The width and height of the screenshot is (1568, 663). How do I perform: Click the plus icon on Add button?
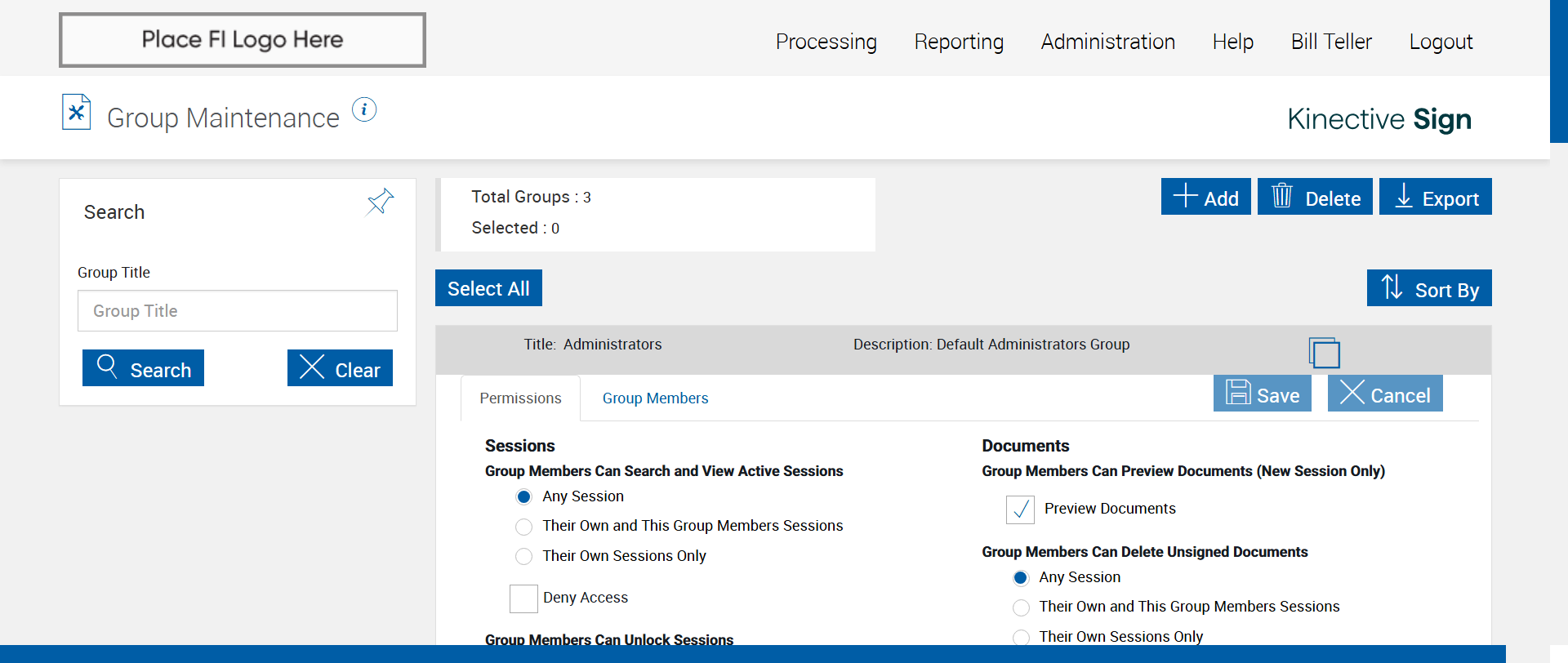[1185, 196]
